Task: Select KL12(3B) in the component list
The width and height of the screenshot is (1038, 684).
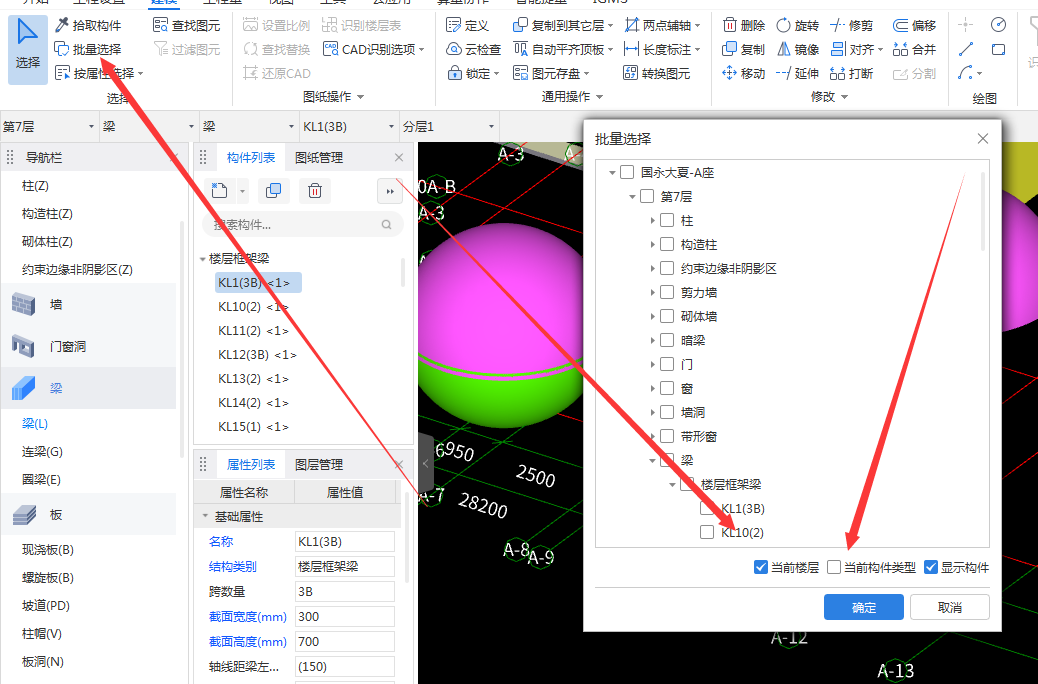Action: (x=257, y=355)
